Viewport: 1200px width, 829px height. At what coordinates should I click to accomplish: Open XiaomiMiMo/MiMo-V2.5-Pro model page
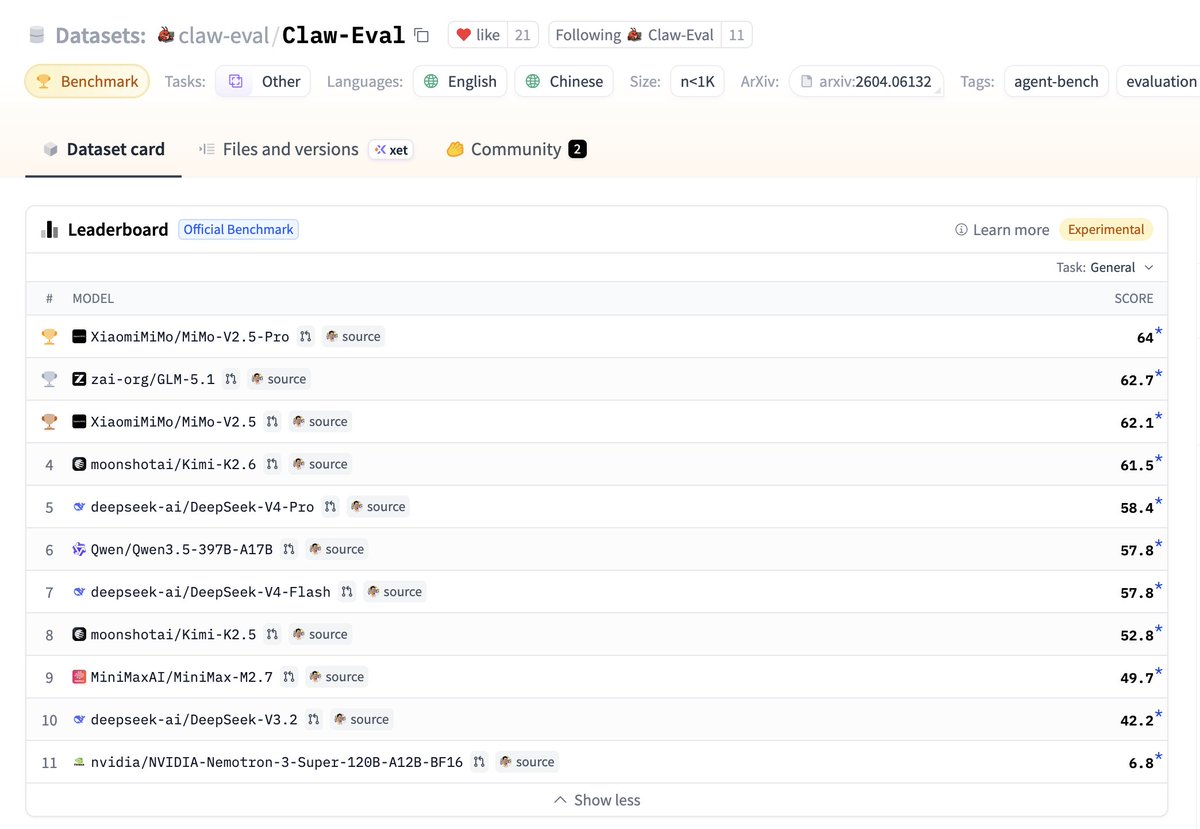[190, 337]
